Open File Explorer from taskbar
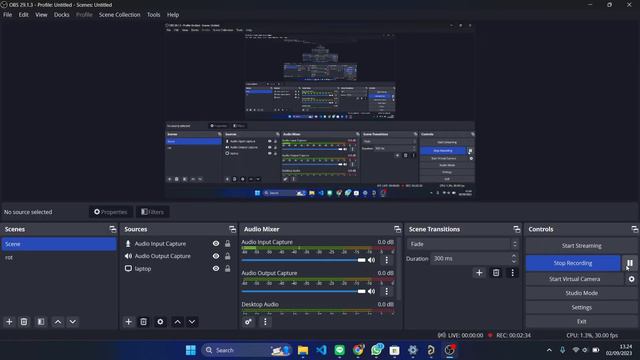This screenshot has height=360, width=640. point(303,350)
